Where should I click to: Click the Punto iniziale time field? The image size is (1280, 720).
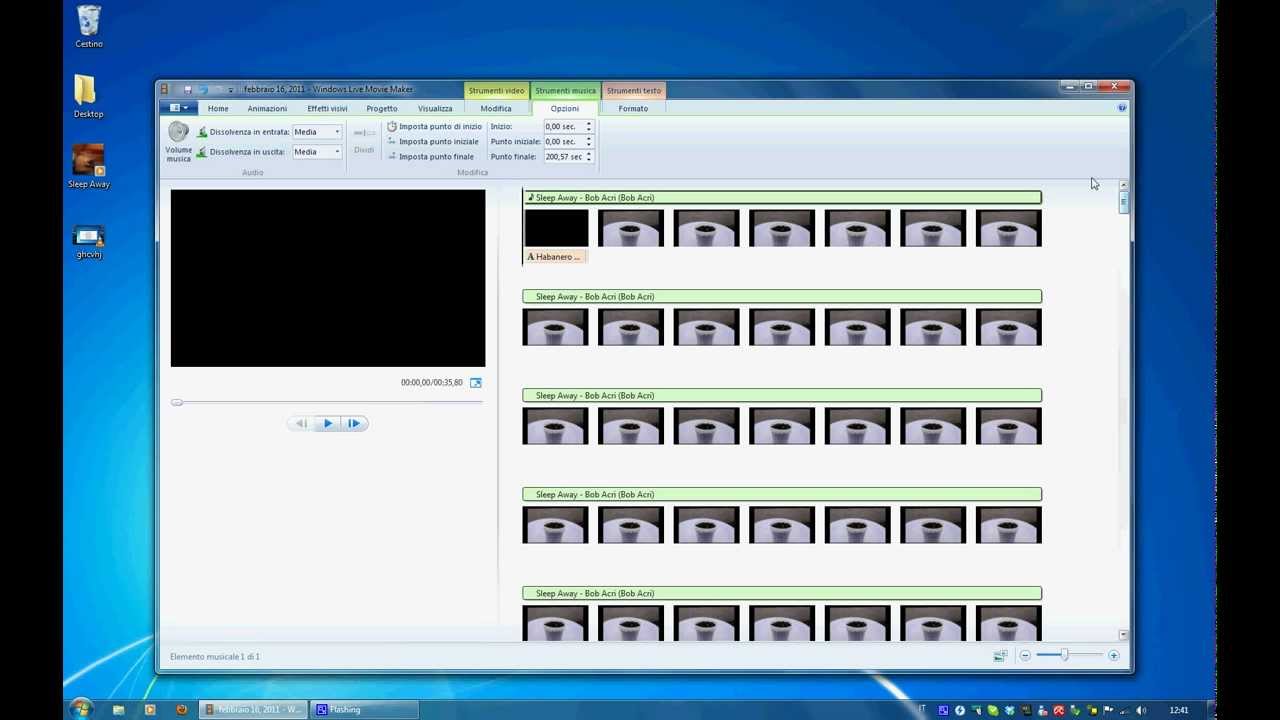tap(564, 142)
